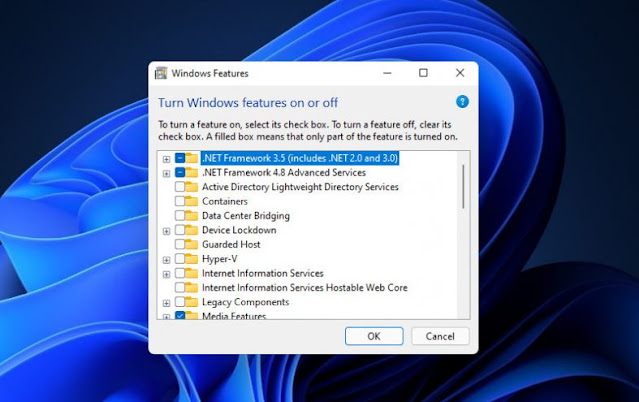Viewport: 639px width, 402px height.
Task: Click the Windows Features title bar icon
Action: (x=161, y=73)
